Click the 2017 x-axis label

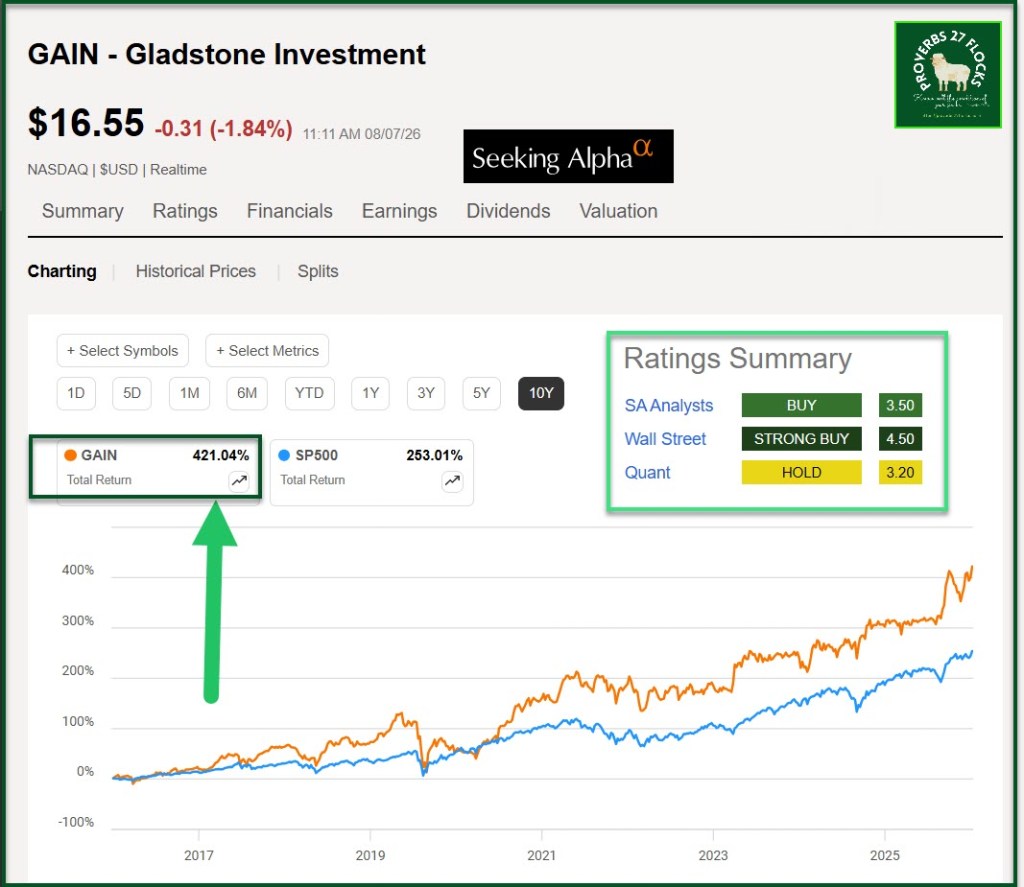(x=199, y=855)
